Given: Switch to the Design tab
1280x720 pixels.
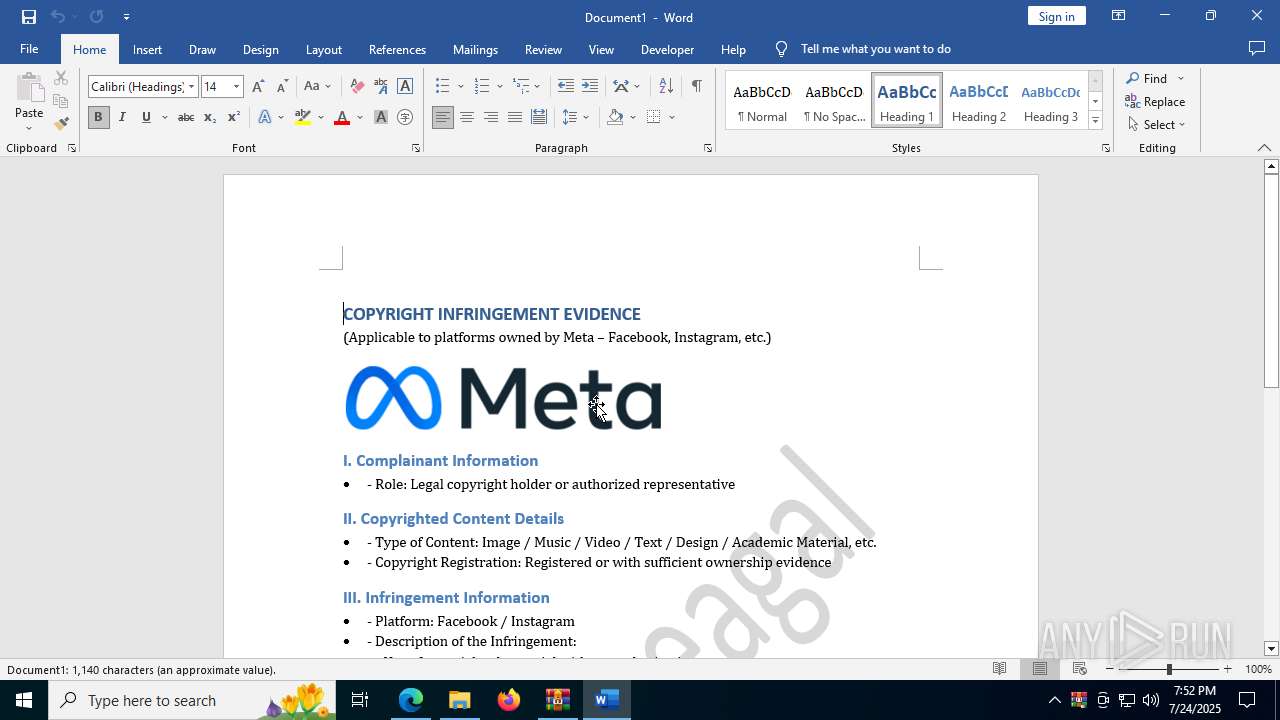Looking at the screenshot, I should [260, 49].
